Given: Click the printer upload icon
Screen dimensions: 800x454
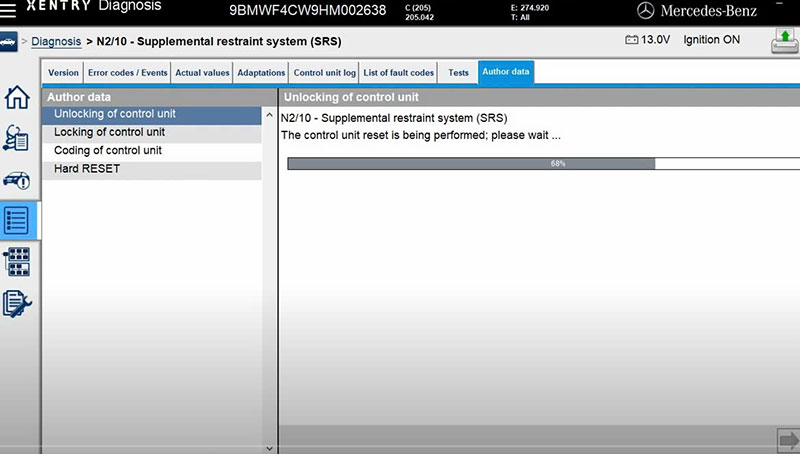Looking at the screenshot, I should [785, 41].
